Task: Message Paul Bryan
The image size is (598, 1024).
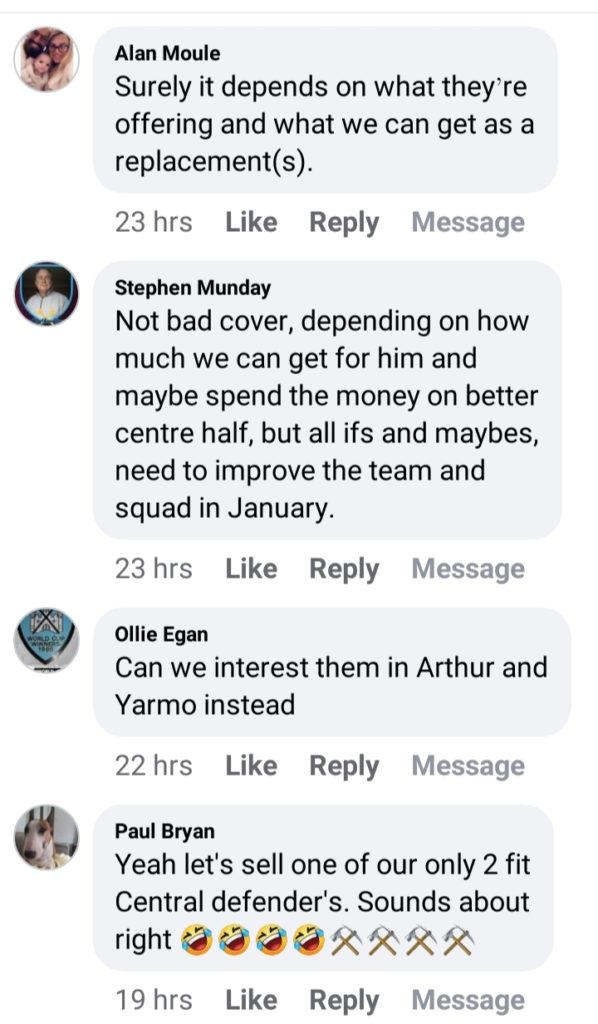Action: (468, 1000)
